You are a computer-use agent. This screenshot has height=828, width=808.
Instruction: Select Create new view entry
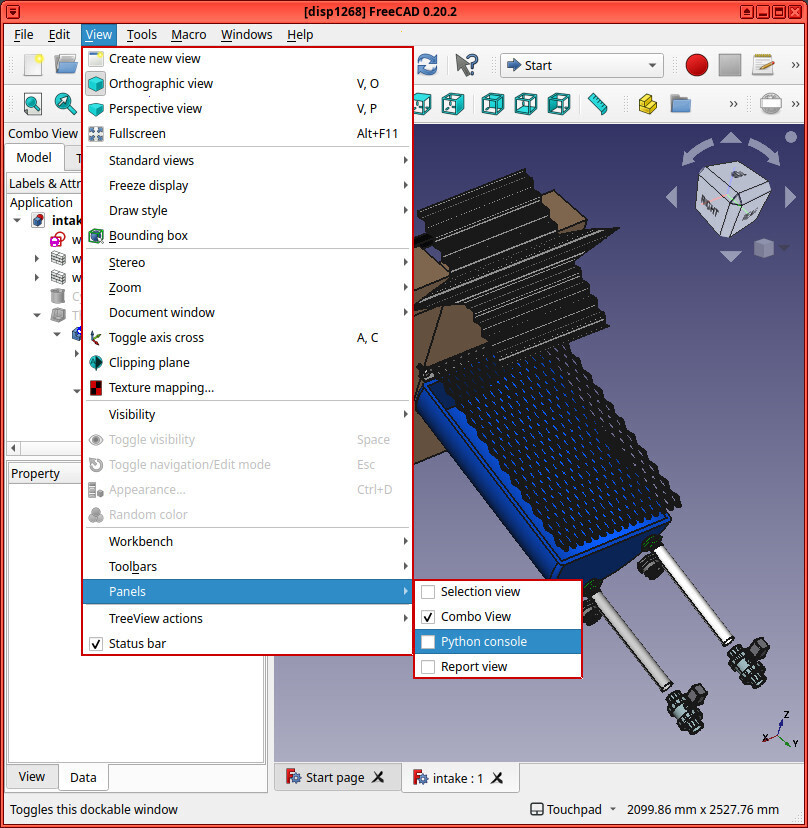click(x=247, y=59)
